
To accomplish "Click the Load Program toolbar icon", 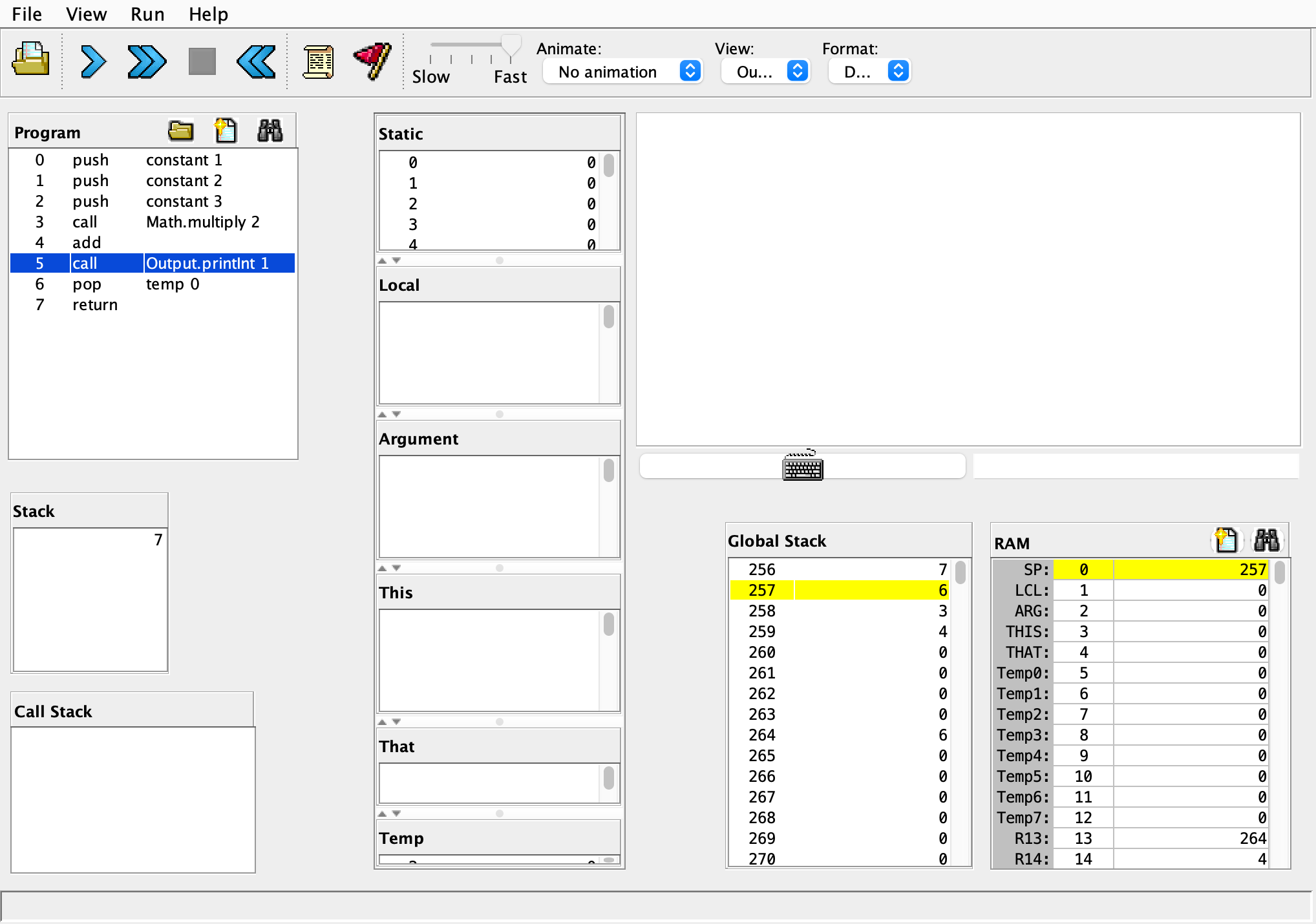I will point(30,61).
